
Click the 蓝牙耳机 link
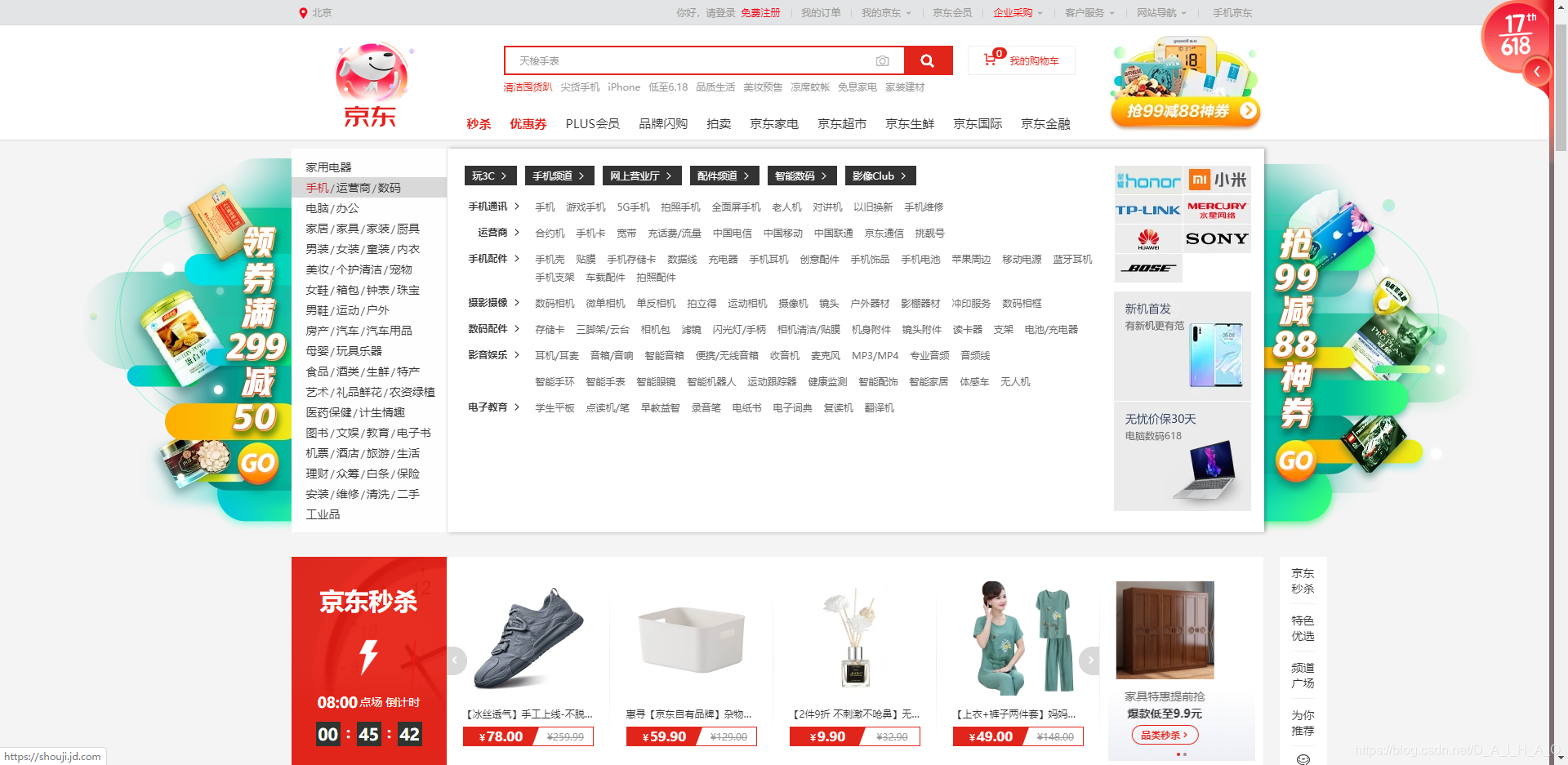1073,260
